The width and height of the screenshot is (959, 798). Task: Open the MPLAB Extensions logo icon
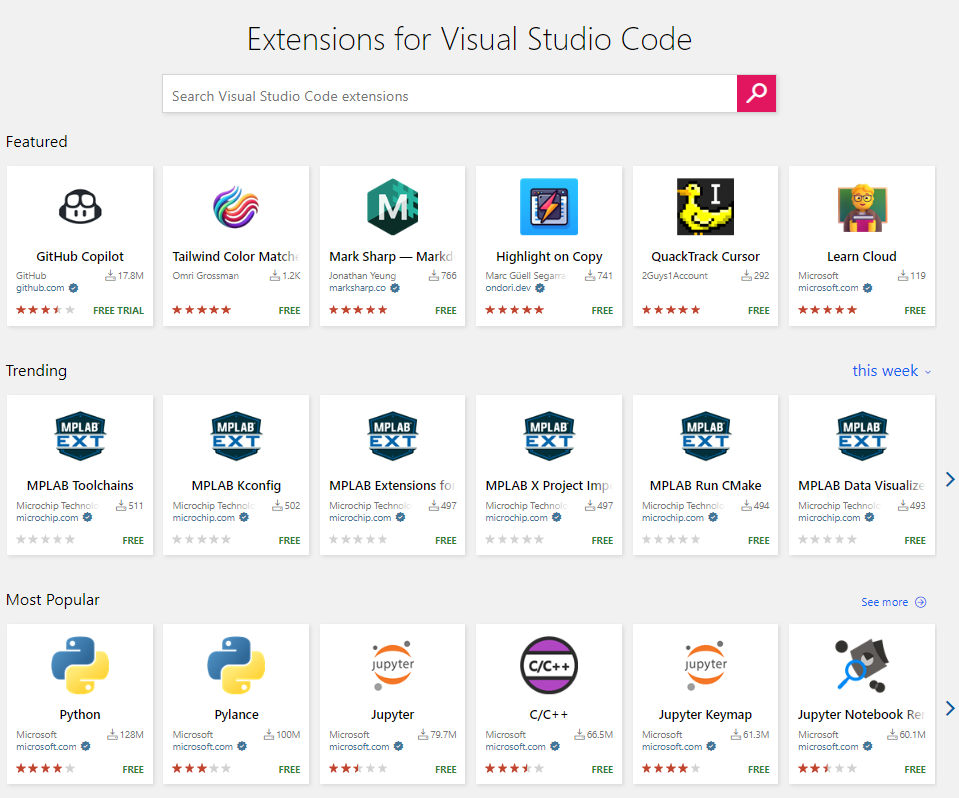pyautogui.click(x=393, y=436)
